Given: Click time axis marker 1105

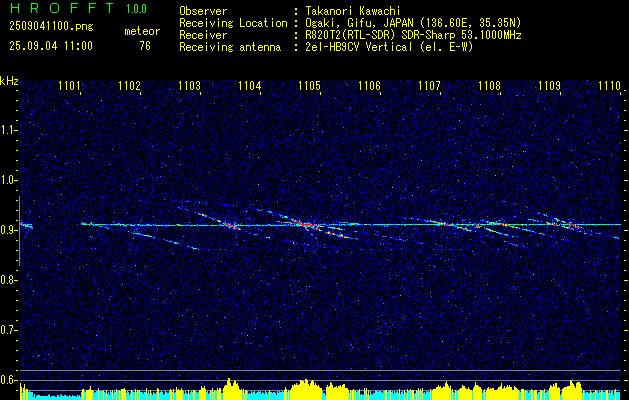Looking at the screenshot, I should point(310,85).
